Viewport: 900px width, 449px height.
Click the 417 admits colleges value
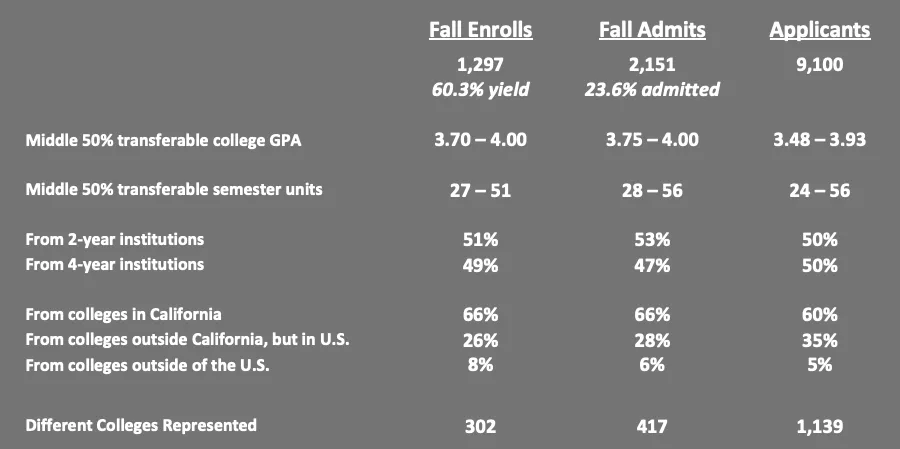(x=652, y=426)
